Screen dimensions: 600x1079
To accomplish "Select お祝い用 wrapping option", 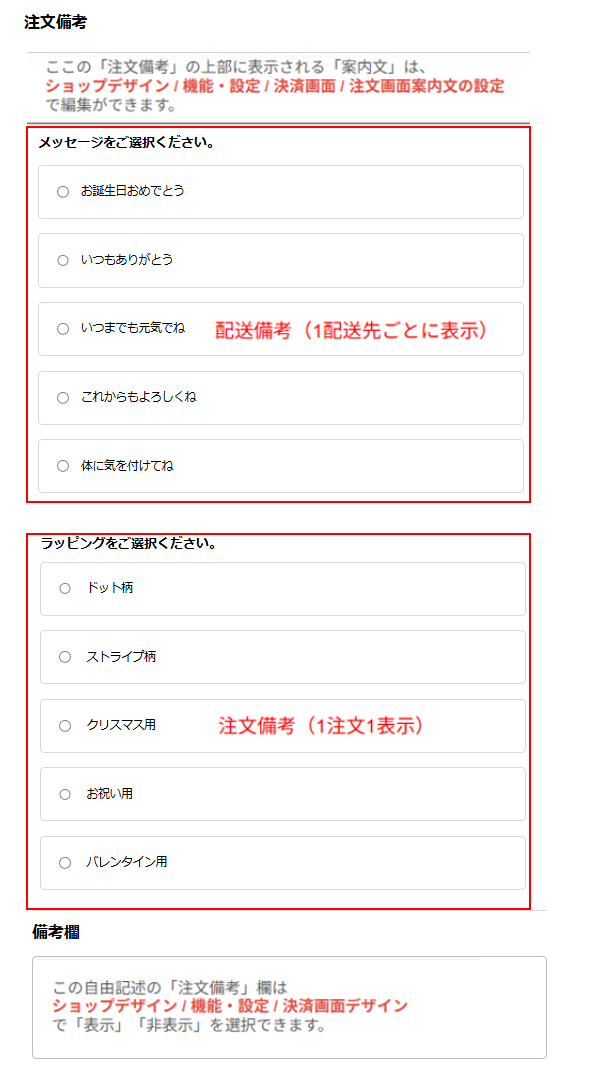I will tap(65, 794).
